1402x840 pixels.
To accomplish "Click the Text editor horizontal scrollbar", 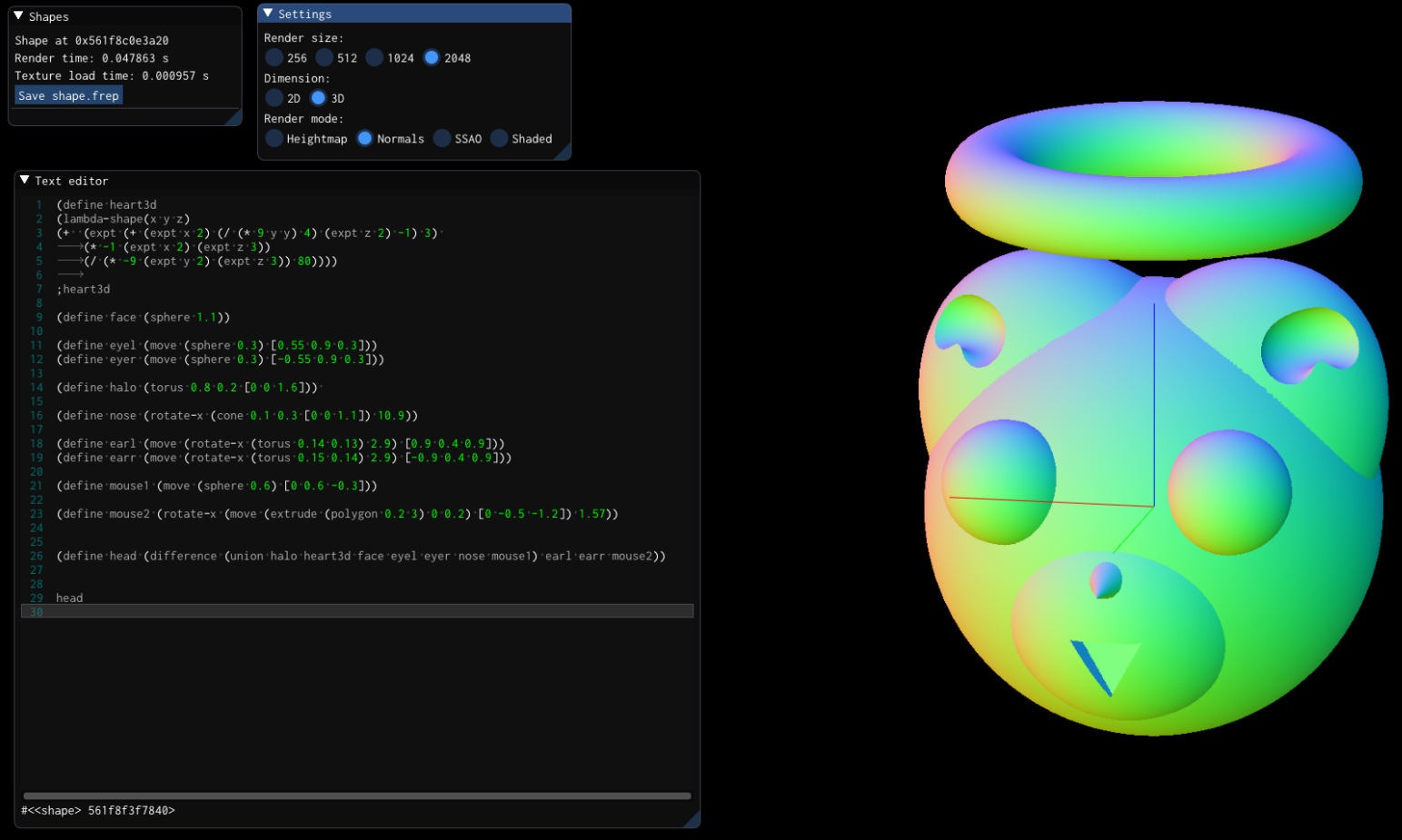I will coord(357,796).
